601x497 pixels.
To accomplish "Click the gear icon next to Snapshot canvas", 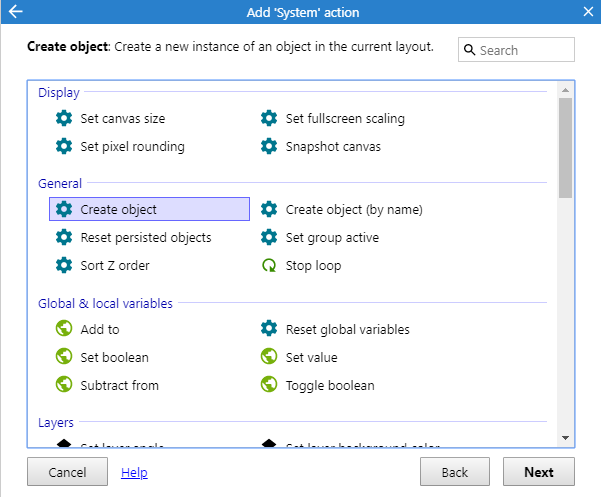I will 269,147.
